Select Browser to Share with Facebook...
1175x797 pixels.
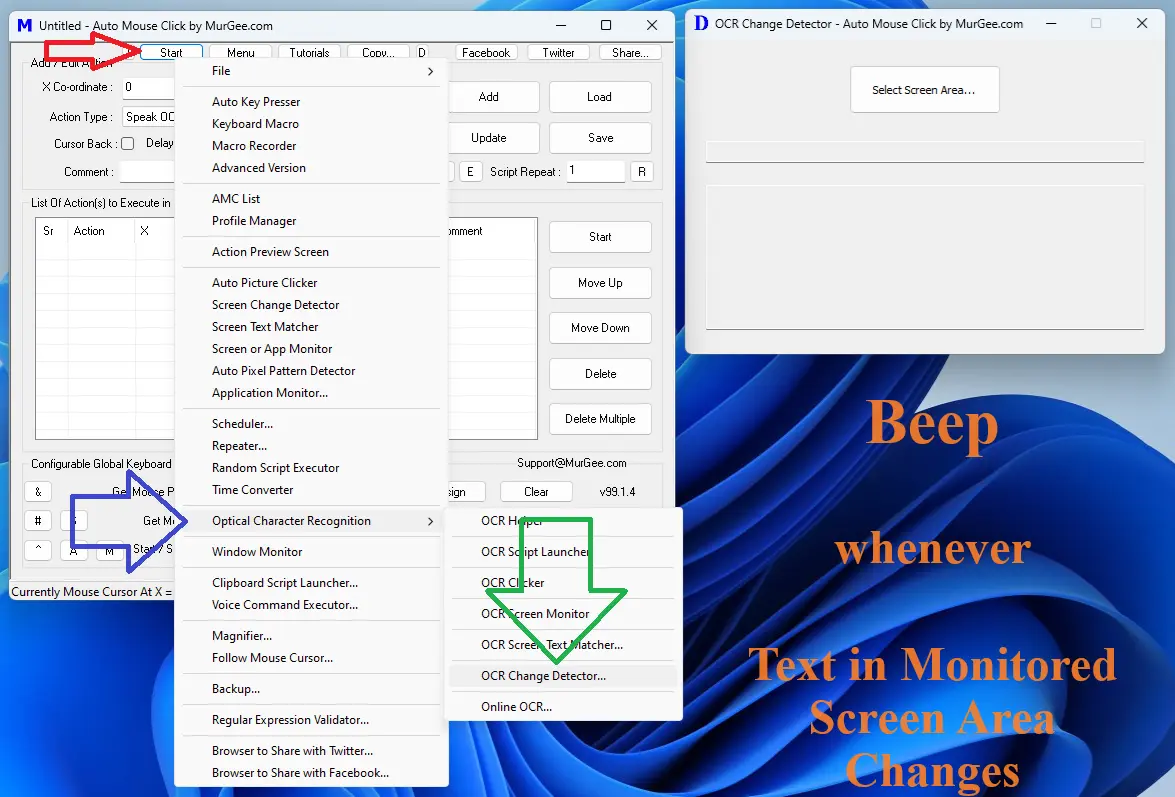tap(311, 773)
